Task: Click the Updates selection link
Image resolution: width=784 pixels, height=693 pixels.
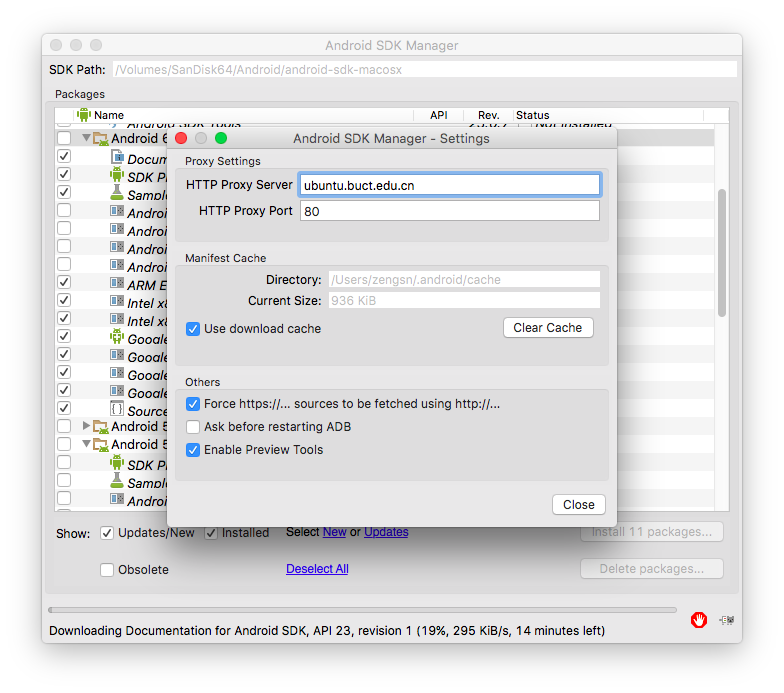Action: (x=386, y=532)
